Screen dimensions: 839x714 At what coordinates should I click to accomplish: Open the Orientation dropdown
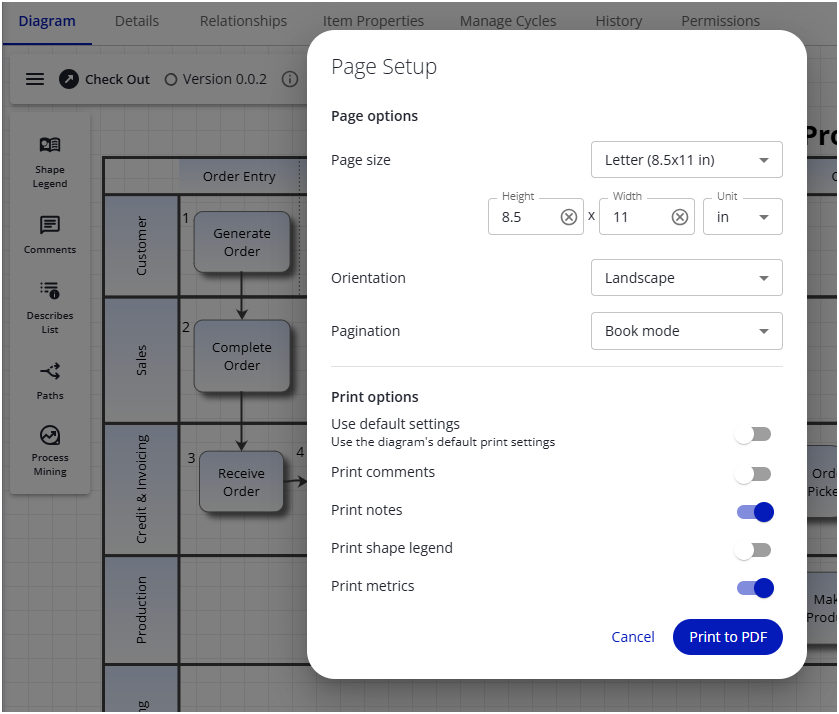686,278
